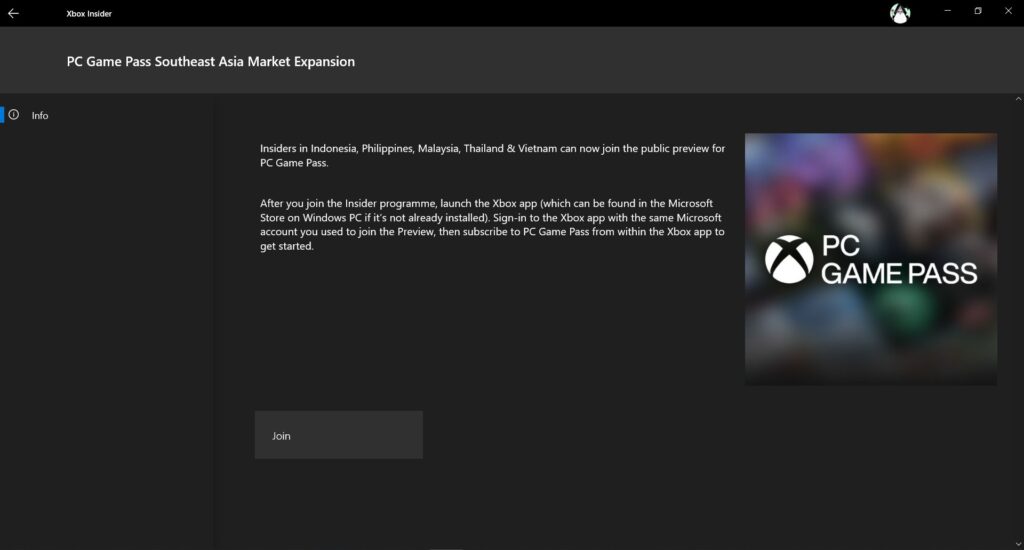Click the Xbox Insider app title

point(89,14)
